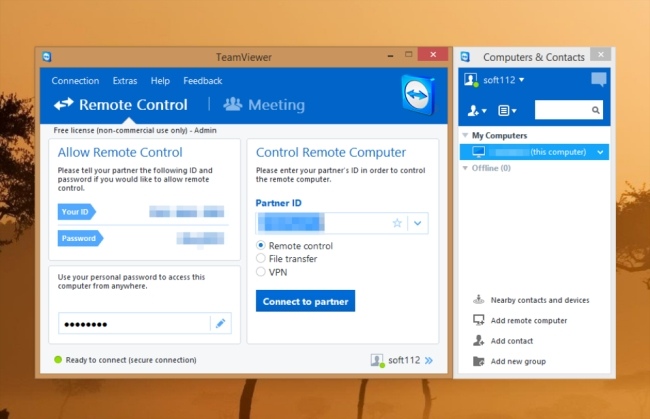The image size is (650, 419).
Task: Click the TeamViewer logo in the blue header
Action: click(418, 95)
